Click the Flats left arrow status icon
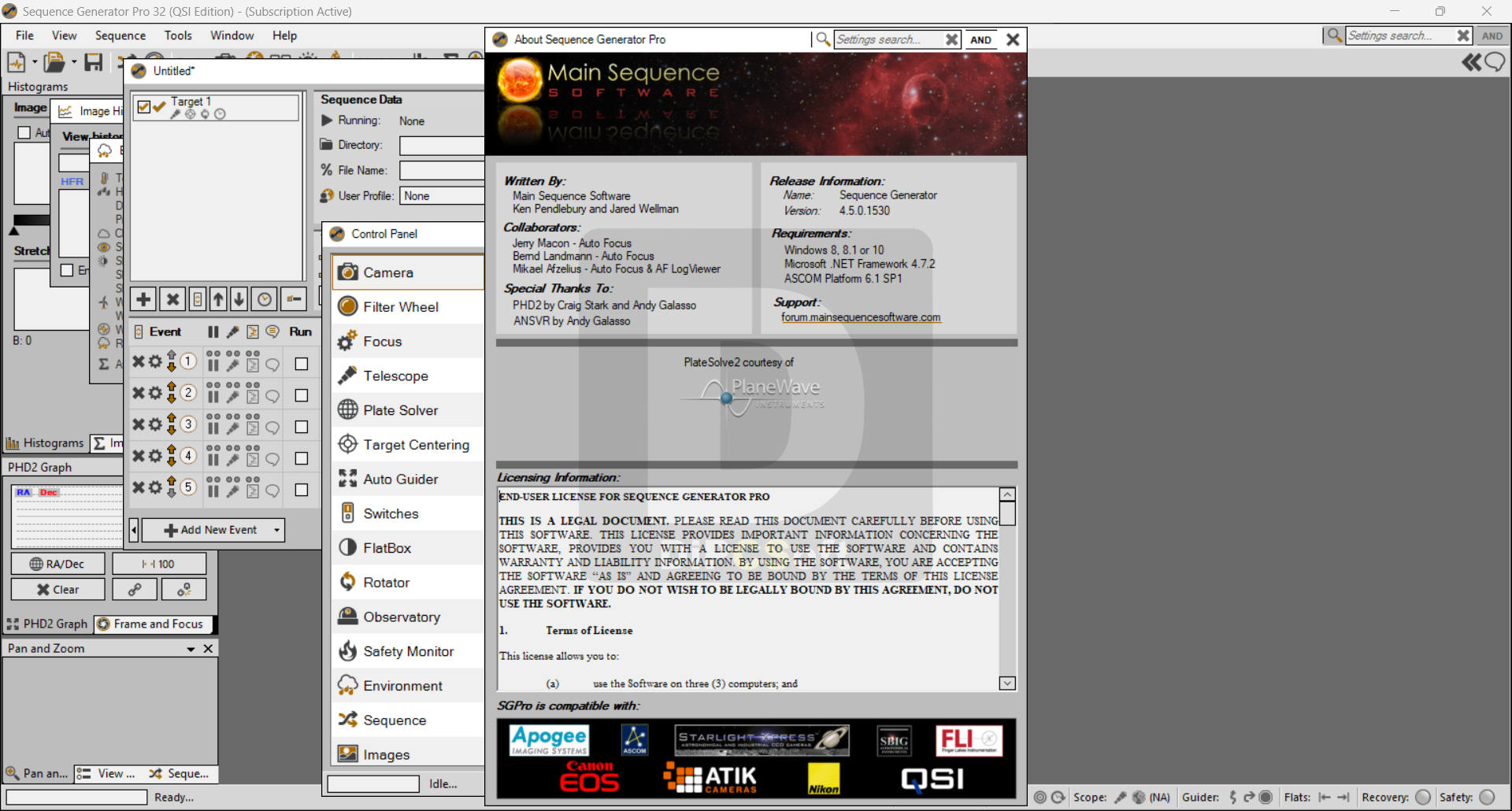The height and width of the screenshot is (811, 1512). point(1325,797)
